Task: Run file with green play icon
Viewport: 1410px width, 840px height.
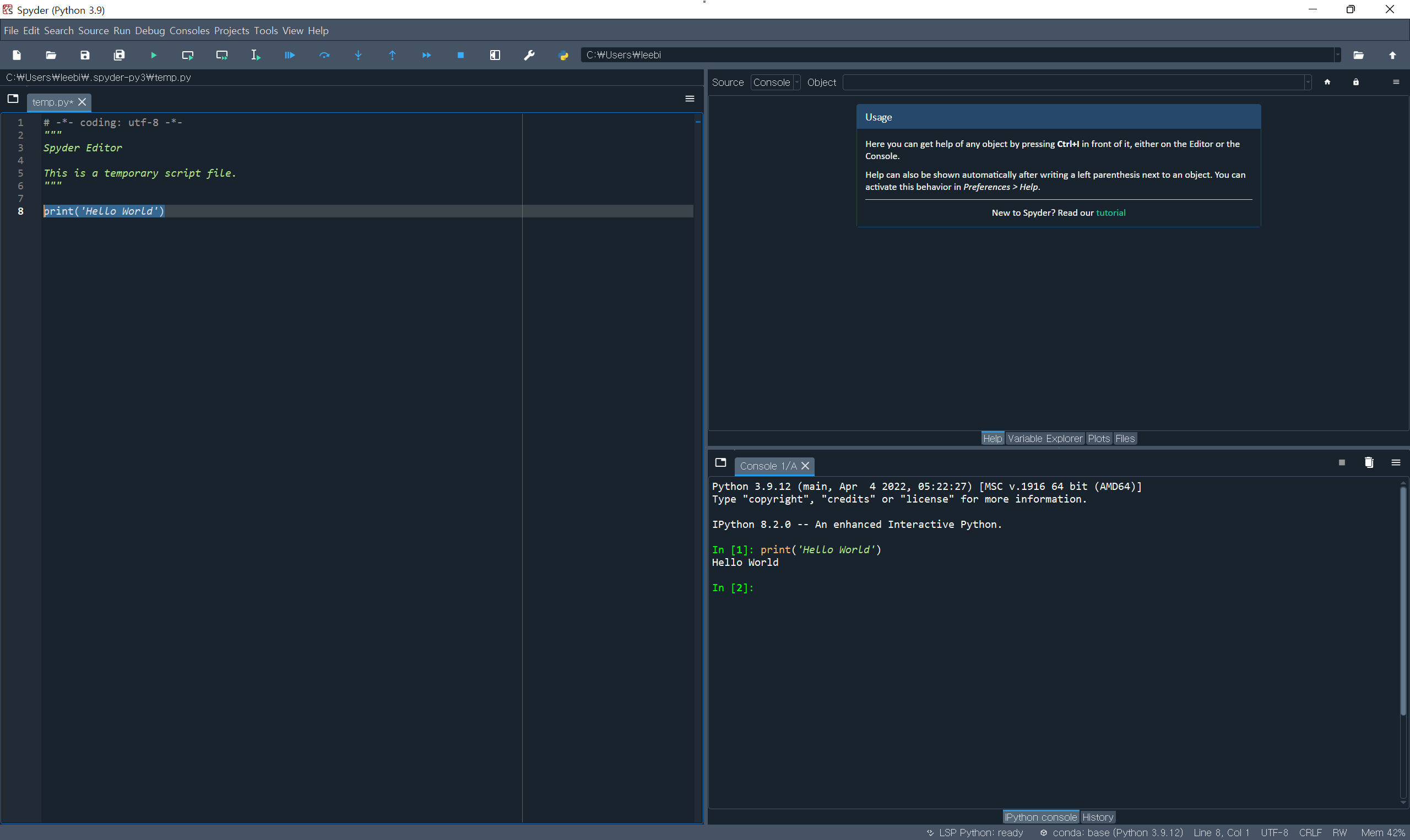Action: tap(154, 55)
